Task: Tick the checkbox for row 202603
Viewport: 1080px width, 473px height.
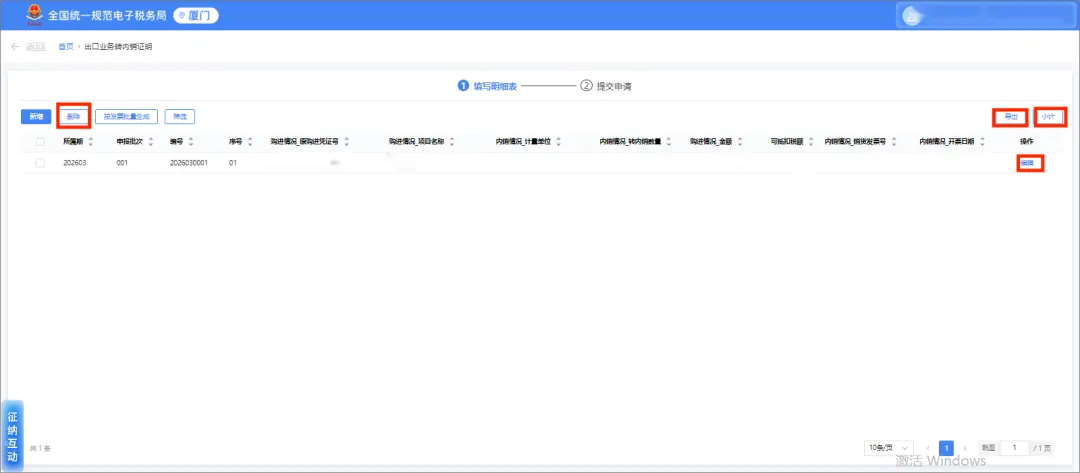Action: pyautogui.click(x=40, y=163)
